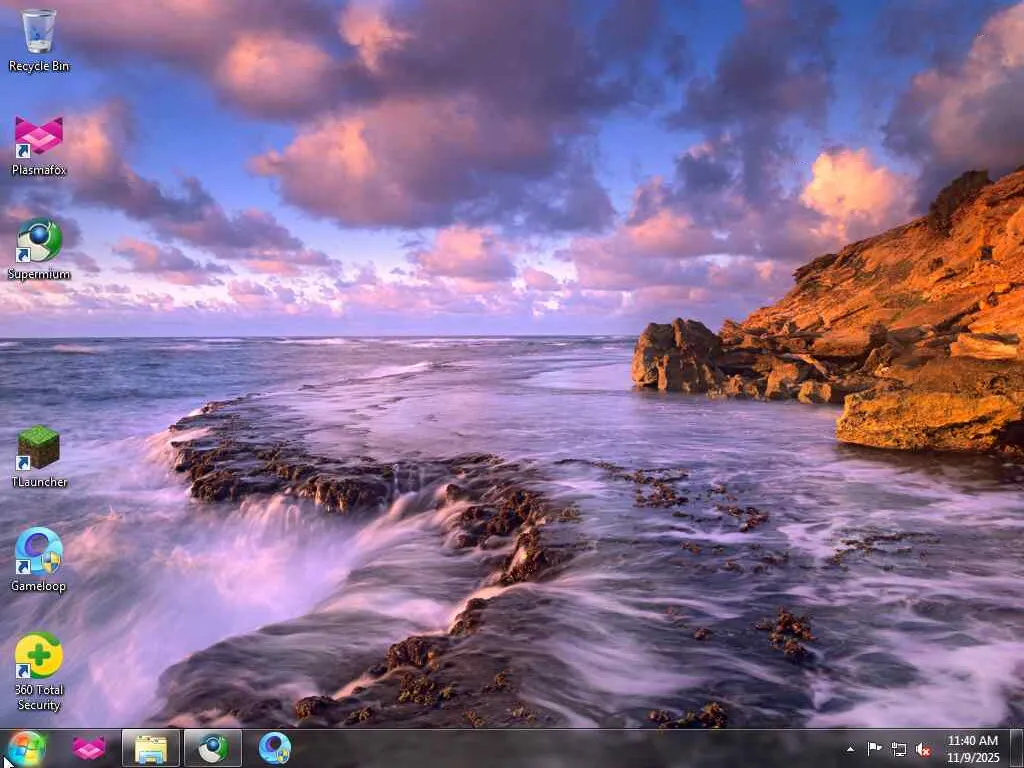Select the Supermium desktop shortcut

(x=39, y=249)
